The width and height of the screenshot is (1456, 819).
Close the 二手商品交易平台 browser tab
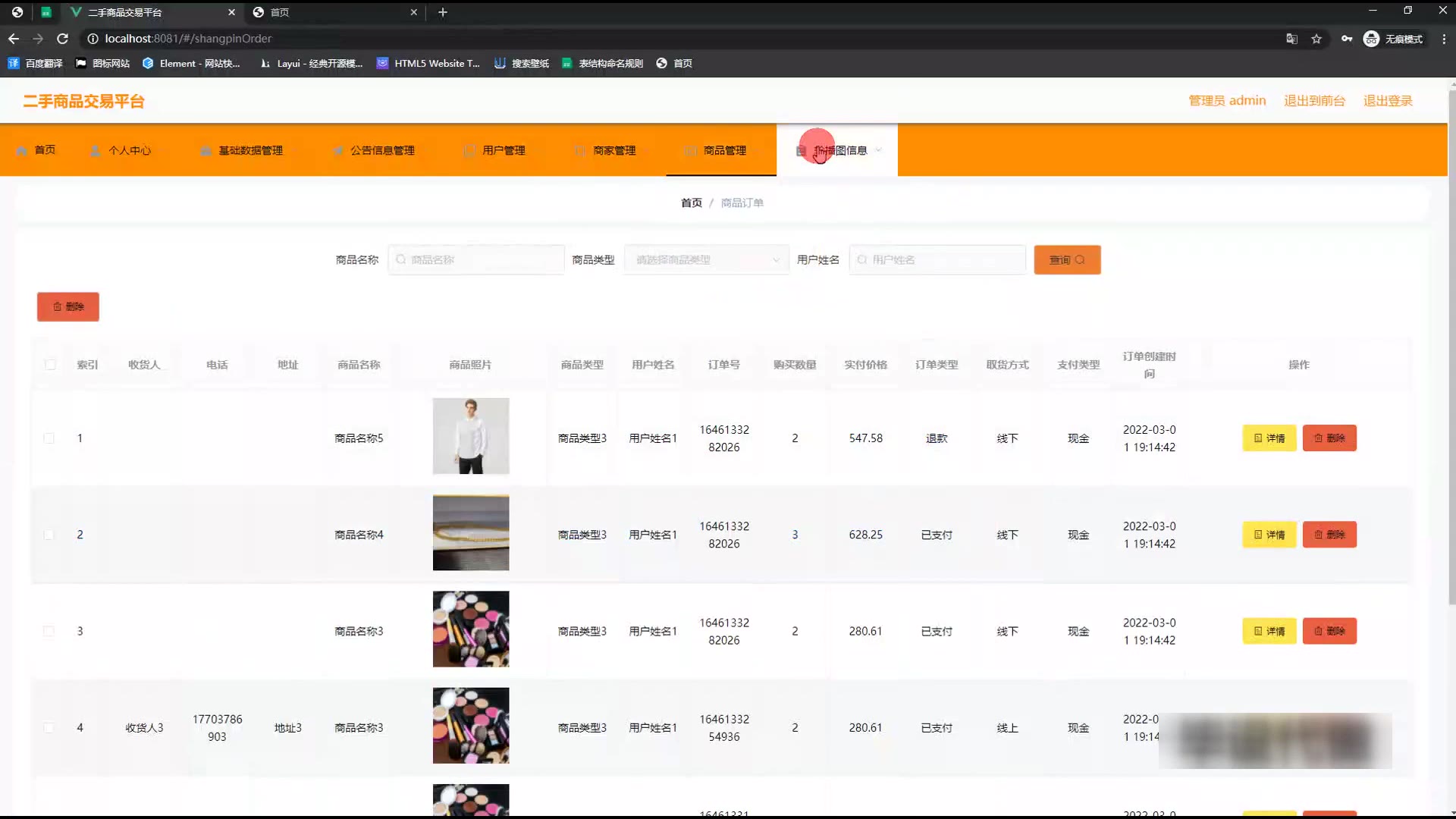pos(232,12)
